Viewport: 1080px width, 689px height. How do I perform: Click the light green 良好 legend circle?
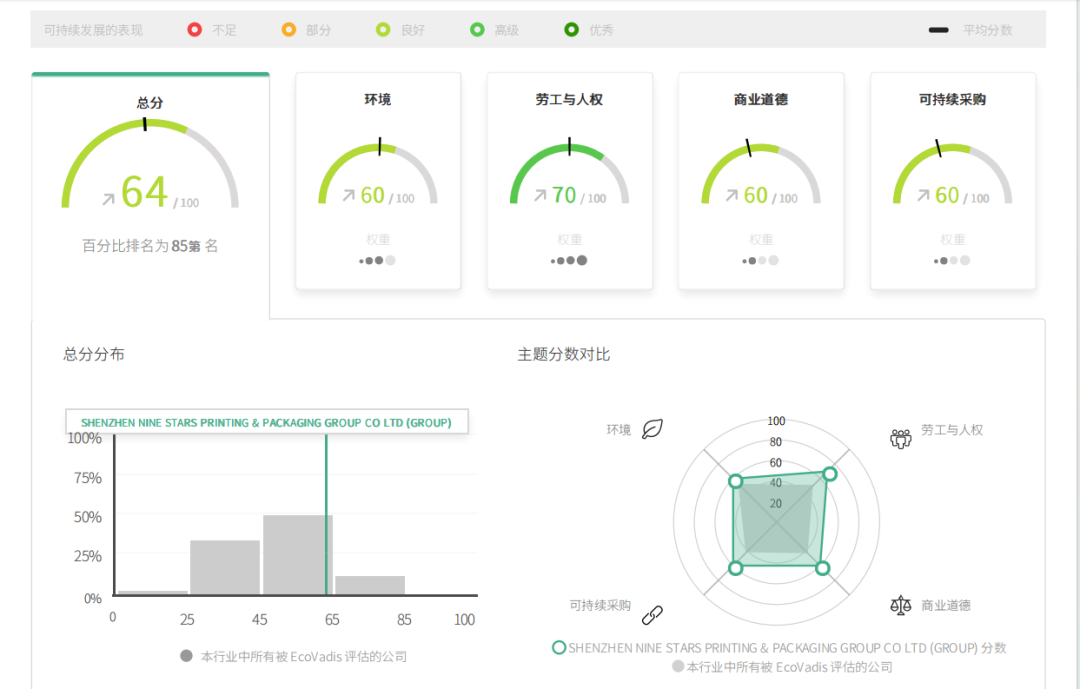383,30
